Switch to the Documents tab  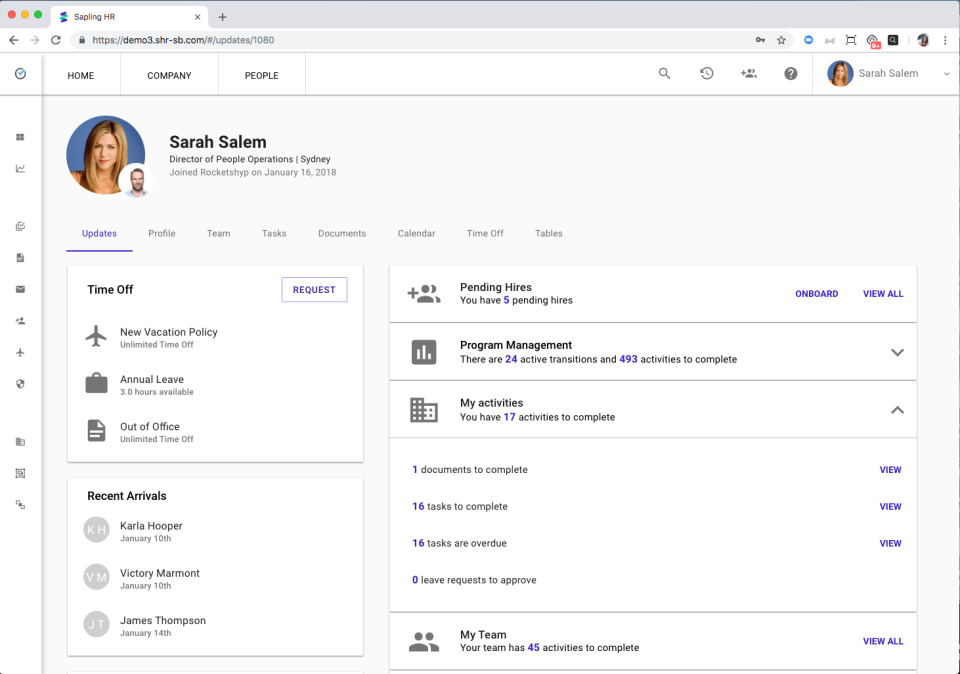[x=342, y=234]
